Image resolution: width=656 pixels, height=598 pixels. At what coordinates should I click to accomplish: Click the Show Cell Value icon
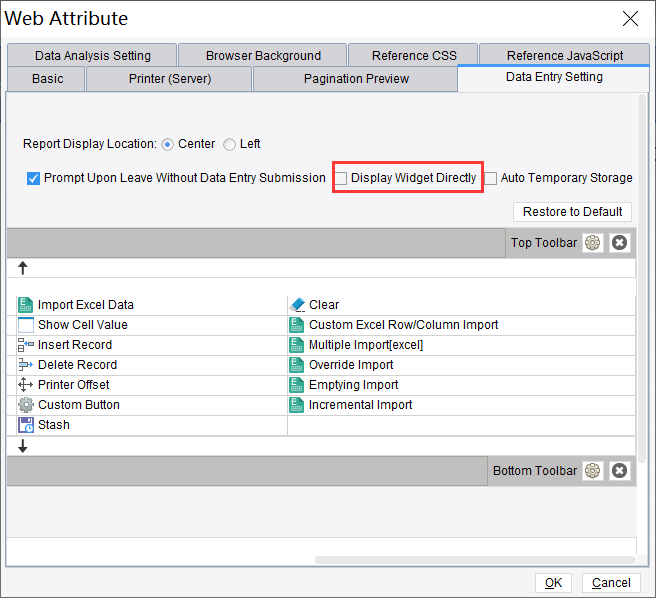click(26, 325)
